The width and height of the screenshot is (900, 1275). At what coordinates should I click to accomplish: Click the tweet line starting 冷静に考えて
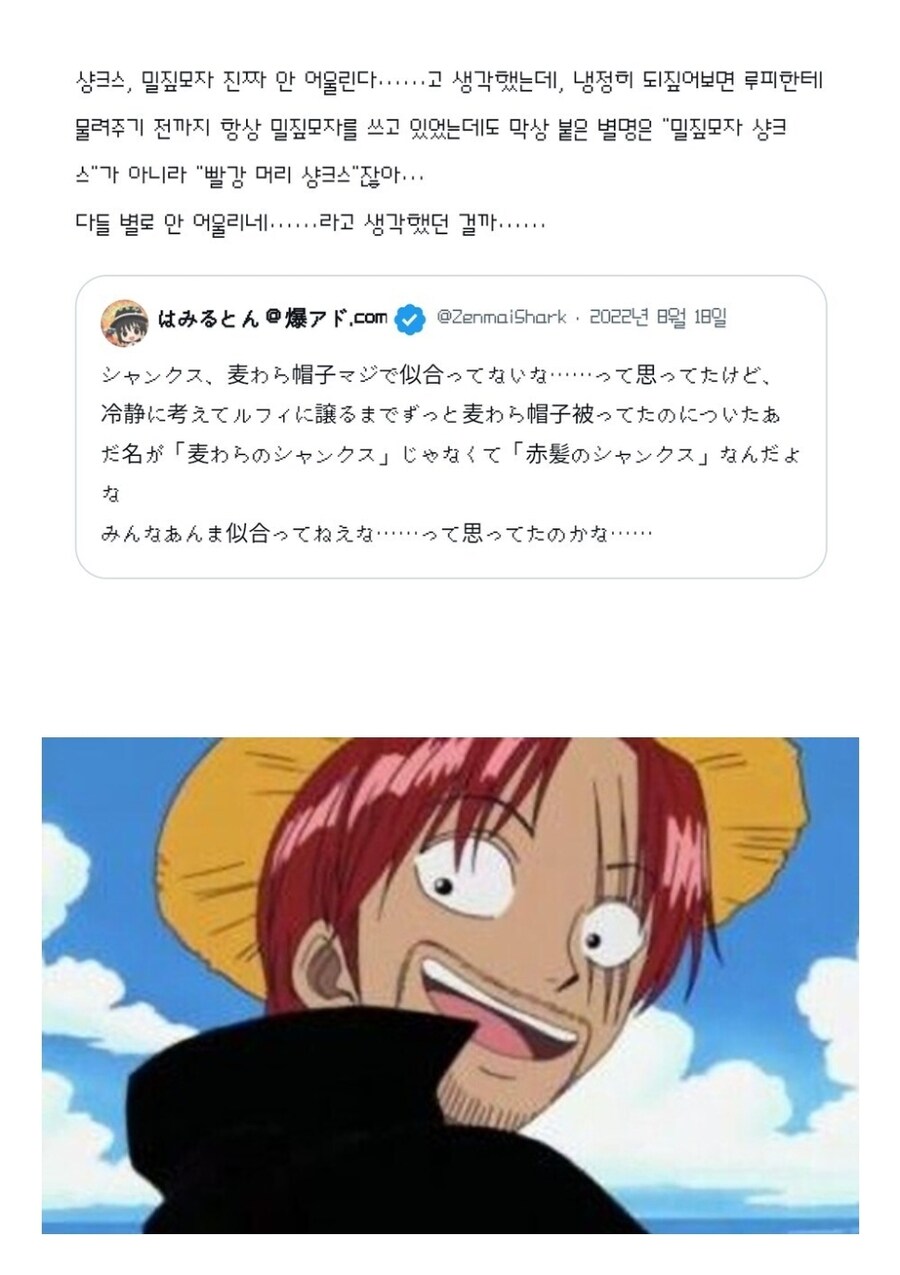(450, 414)
